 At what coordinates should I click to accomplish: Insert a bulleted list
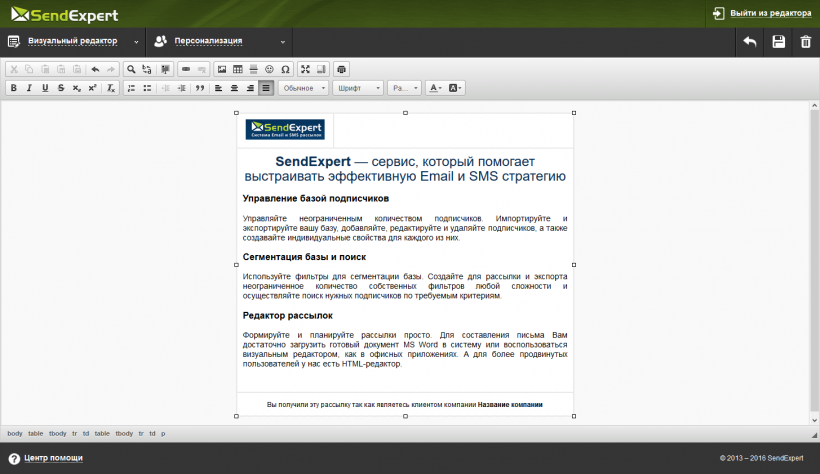(x=147, y=88)
